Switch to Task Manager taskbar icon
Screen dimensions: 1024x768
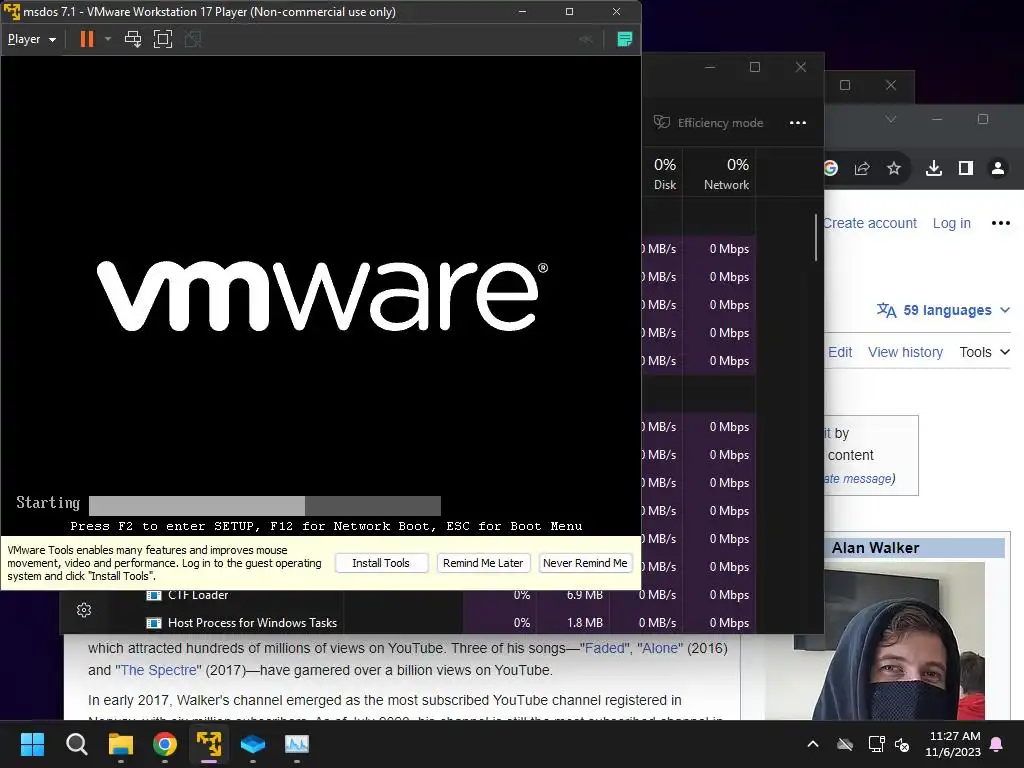(x=296, y=744)
